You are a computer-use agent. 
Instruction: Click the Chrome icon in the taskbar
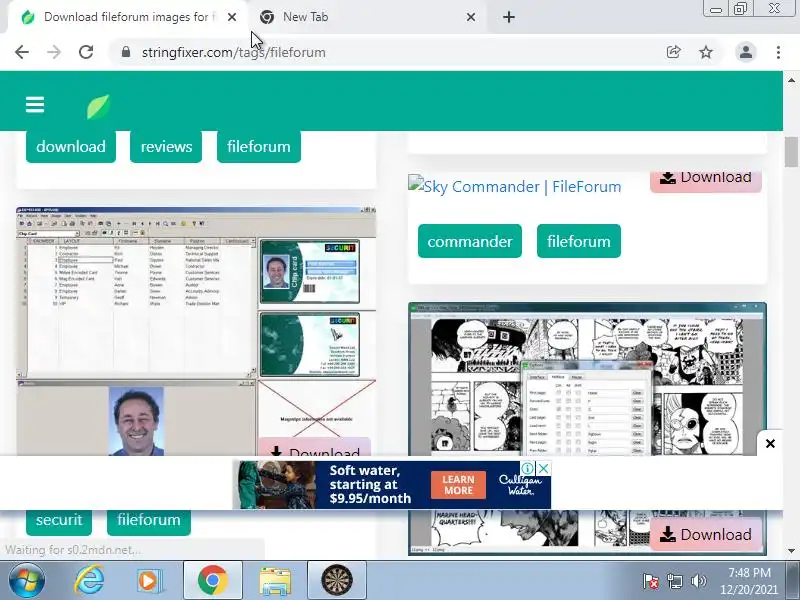[x=212, y=581]
